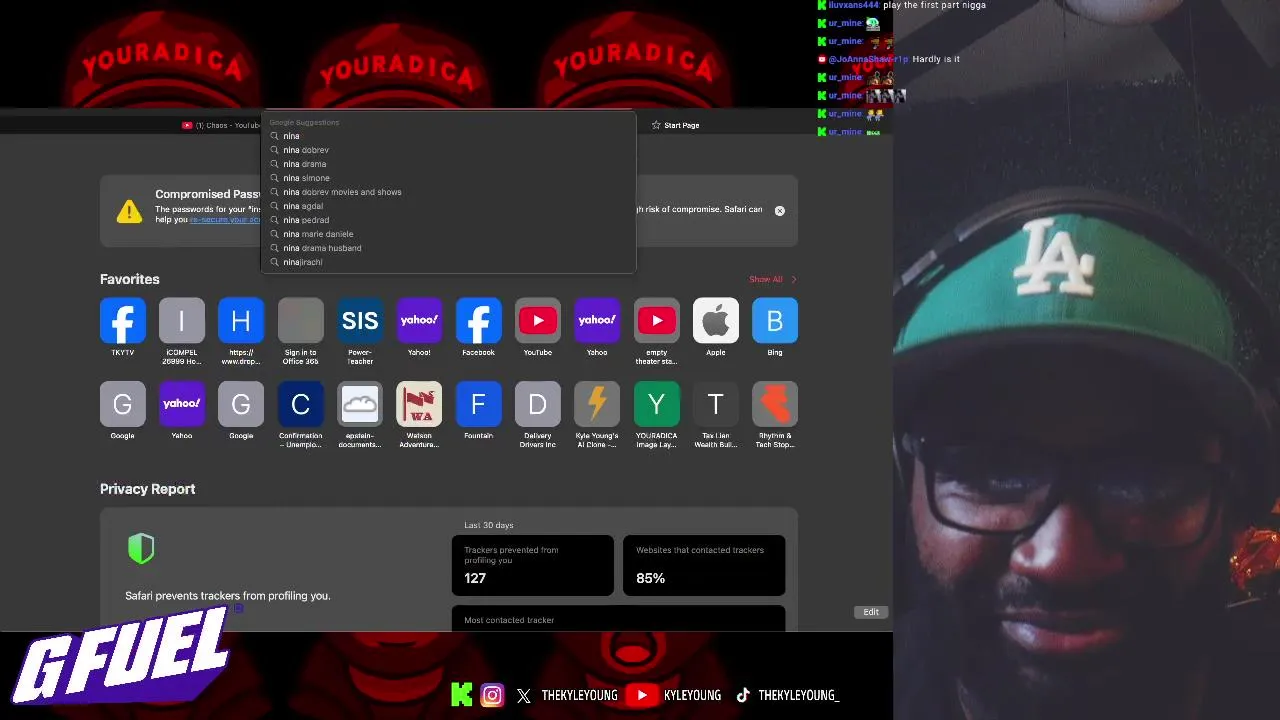Open Kyle Young's AI Clone favorite
The image size is (1280, 720).
(597, 404)
